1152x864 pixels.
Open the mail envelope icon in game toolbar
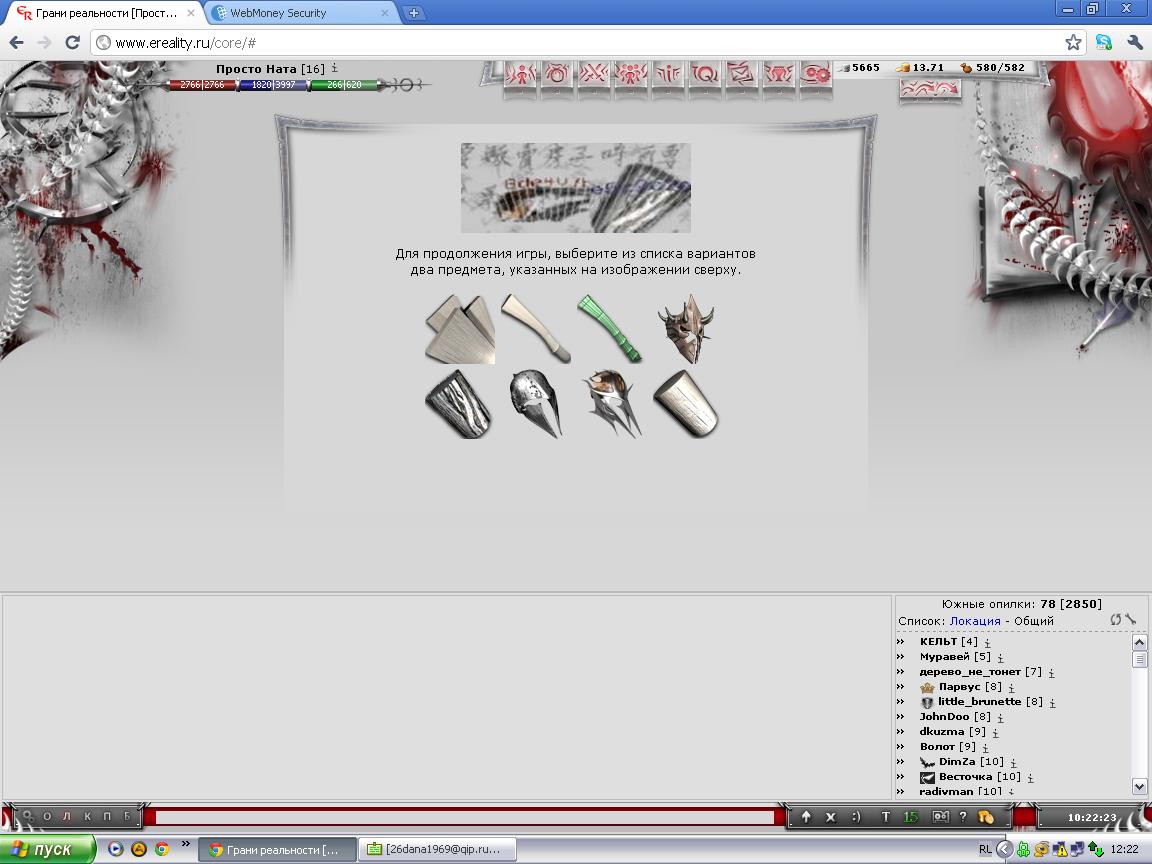pos(742,73)
